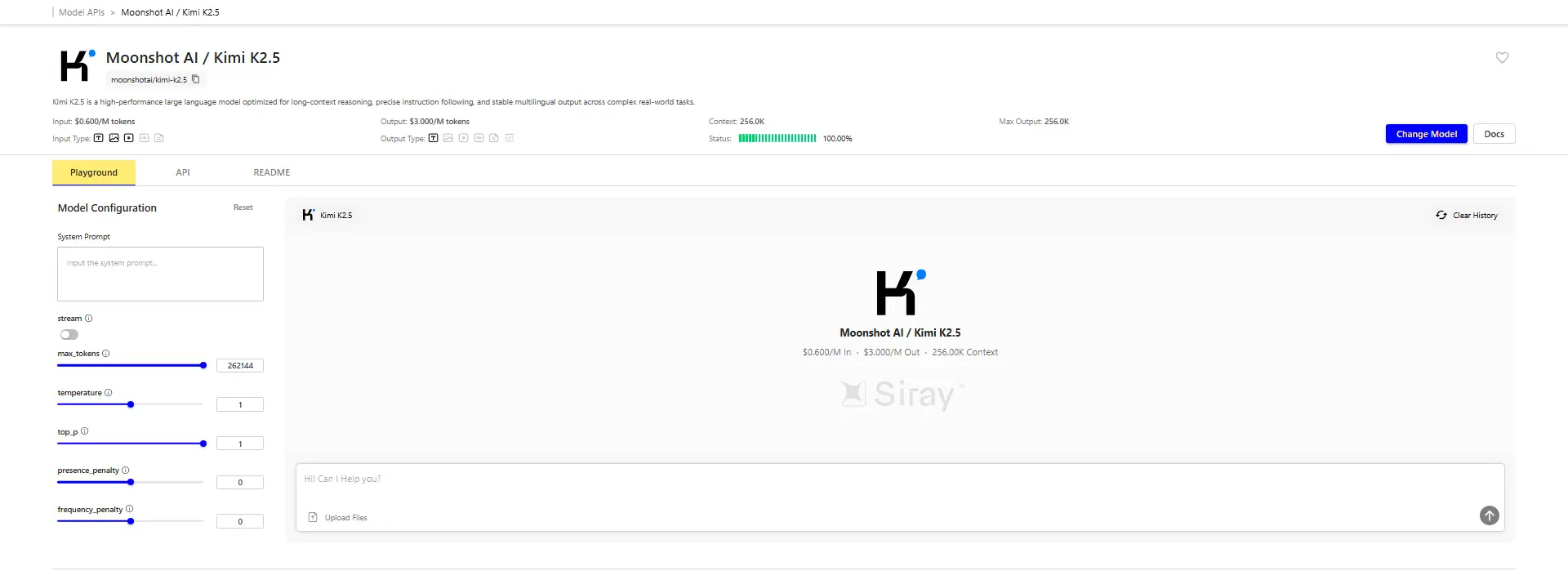The width and height of the screenshot is (1568, 571).
Task: Click the text Input Type icon
Action: [99, 138]
